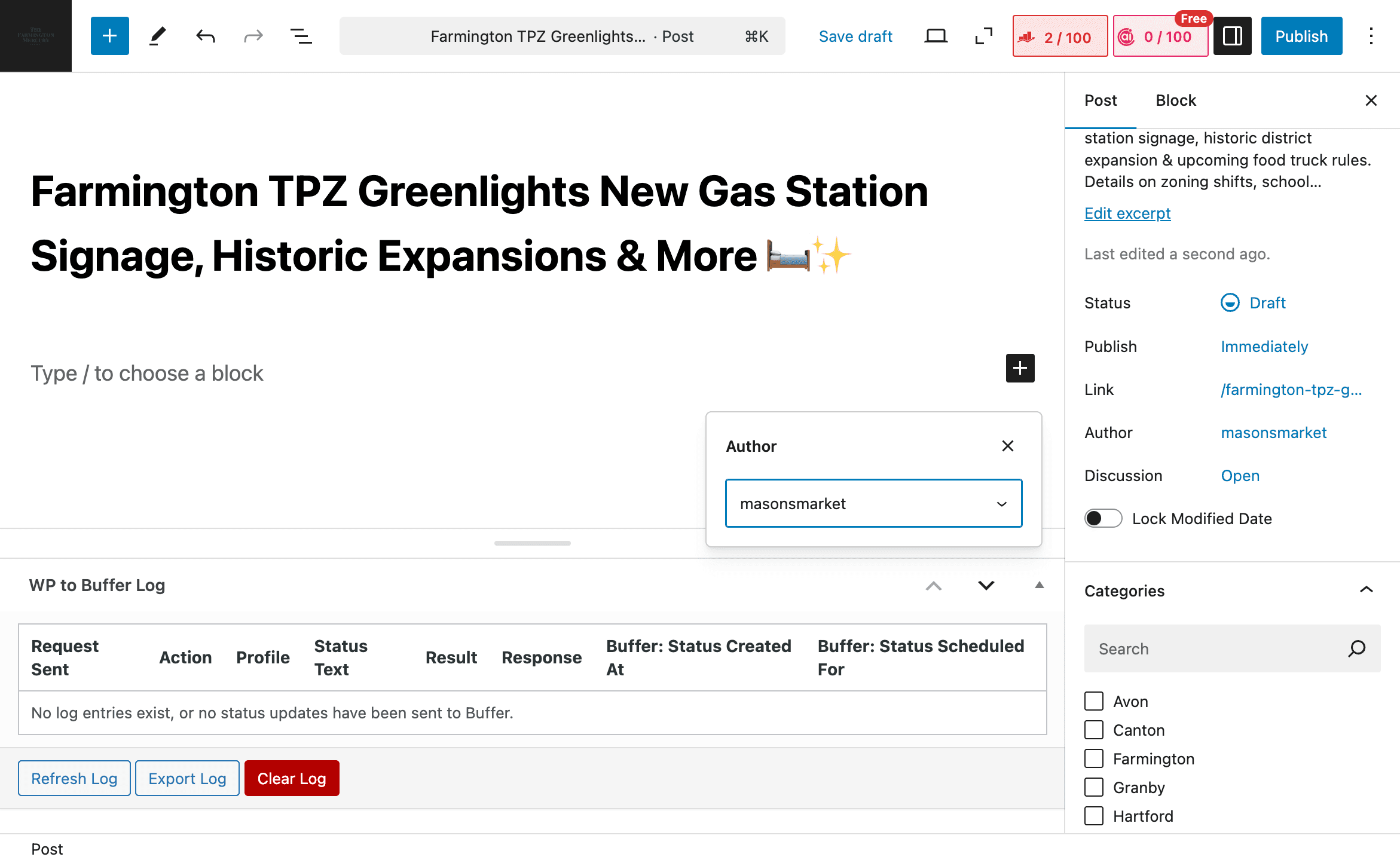Click the 'Buffer: Status Created At' header
The height and width of the screenshot is (863, 1400).
[x=698, y=657]
